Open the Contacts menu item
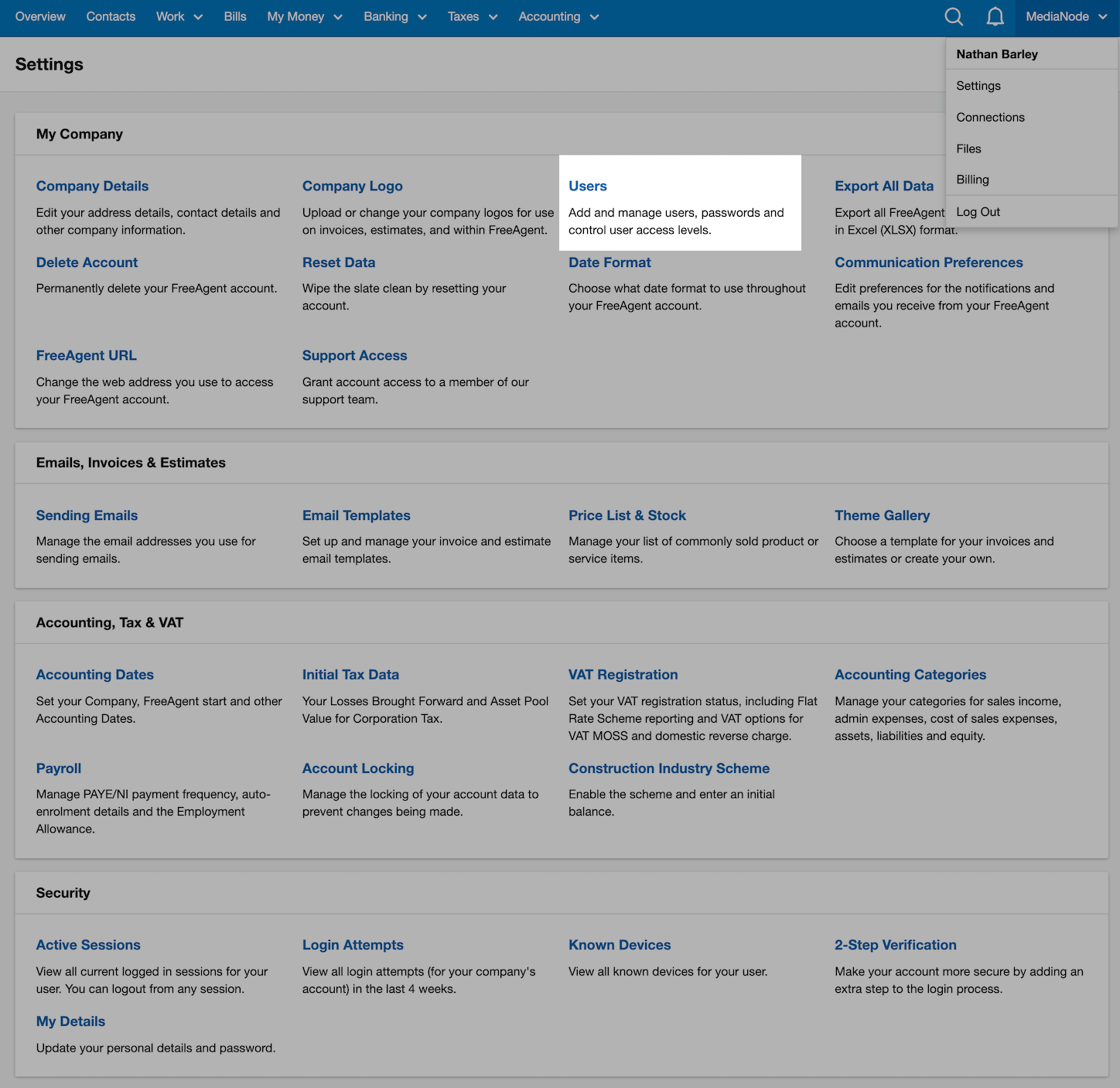Image resolution: width=1120 pixels, height=1088 pixels. 111,16
